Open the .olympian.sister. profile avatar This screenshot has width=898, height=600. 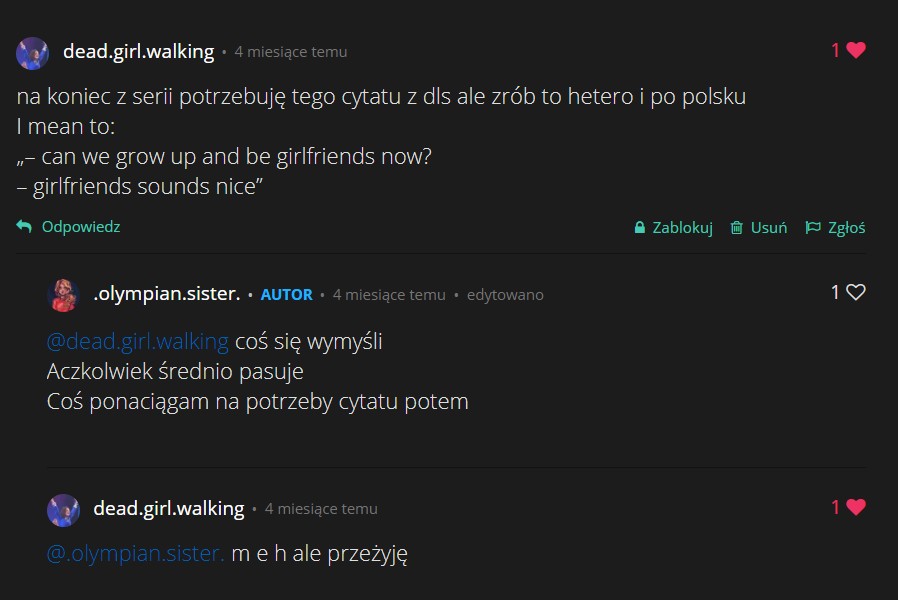(63, 294)
